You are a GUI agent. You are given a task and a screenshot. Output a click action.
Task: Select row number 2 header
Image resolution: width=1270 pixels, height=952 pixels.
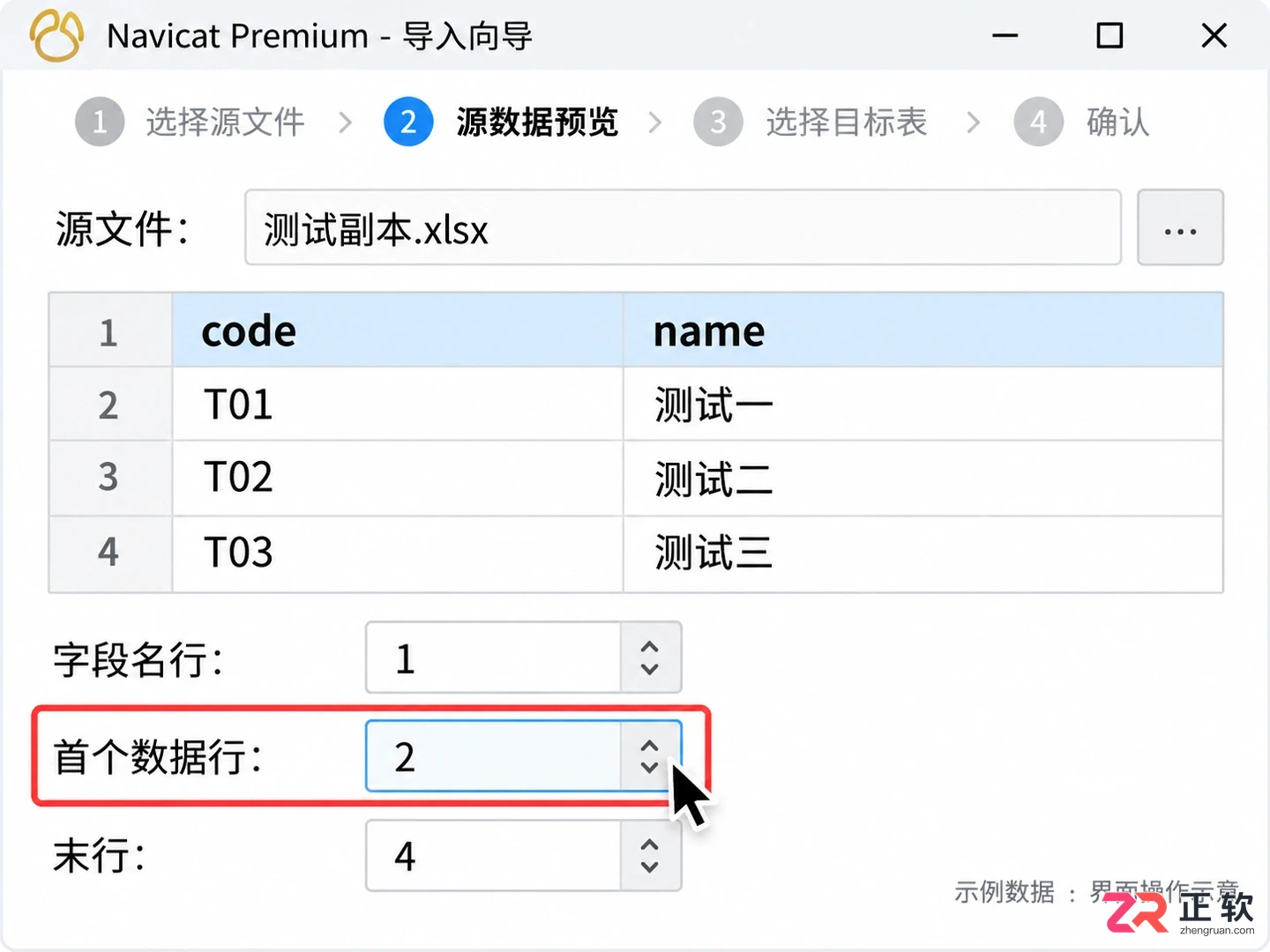[110, 405]
